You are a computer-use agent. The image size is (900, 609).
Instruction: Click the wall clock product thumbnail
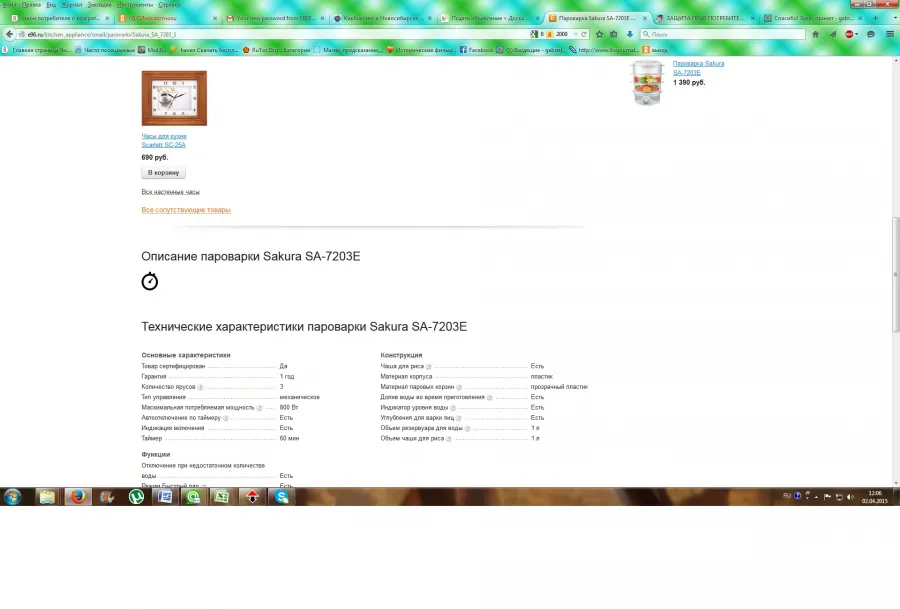click(174, 98)
